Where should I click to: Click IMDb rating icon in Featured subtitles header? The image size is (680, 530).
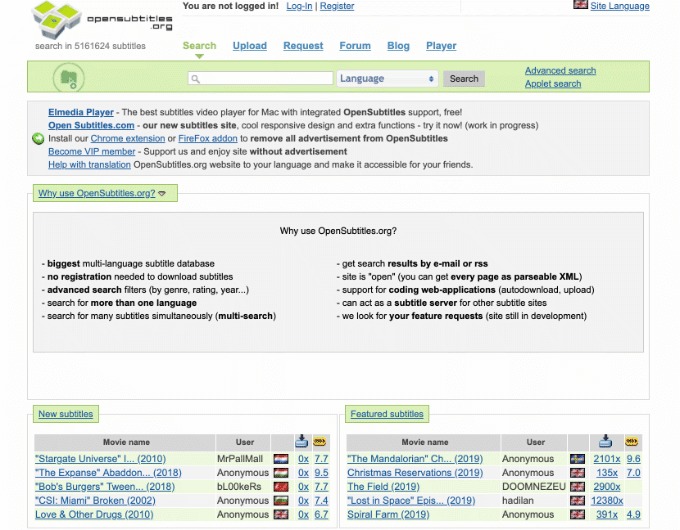click(x=631, y=442)
